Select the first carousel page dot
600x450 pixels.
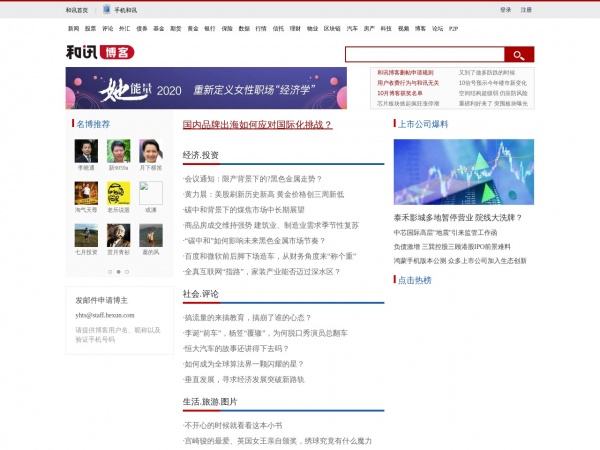(110, 272)
